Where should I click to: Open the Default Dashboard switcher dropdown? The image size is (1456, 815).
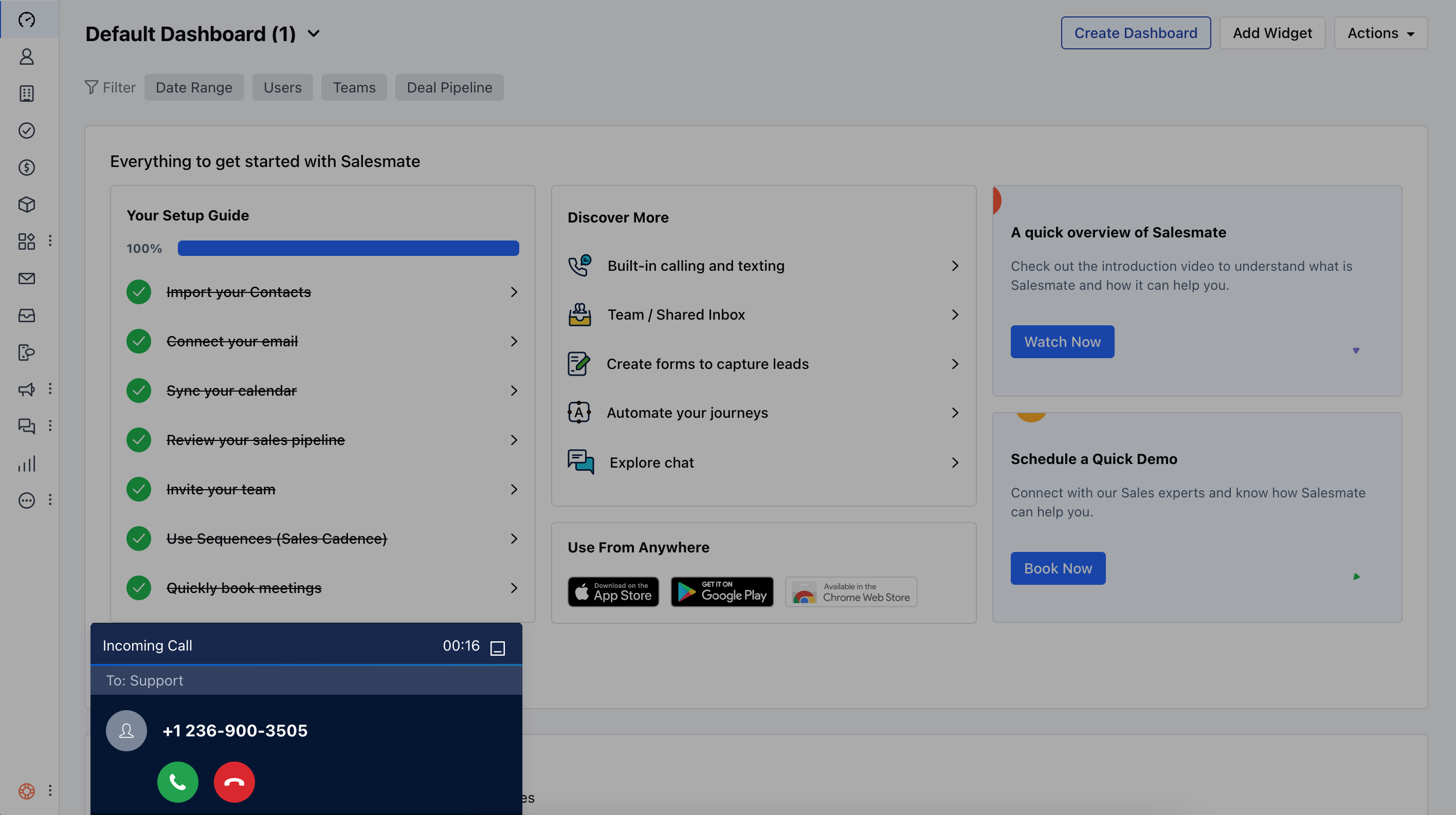coord(314,34)
